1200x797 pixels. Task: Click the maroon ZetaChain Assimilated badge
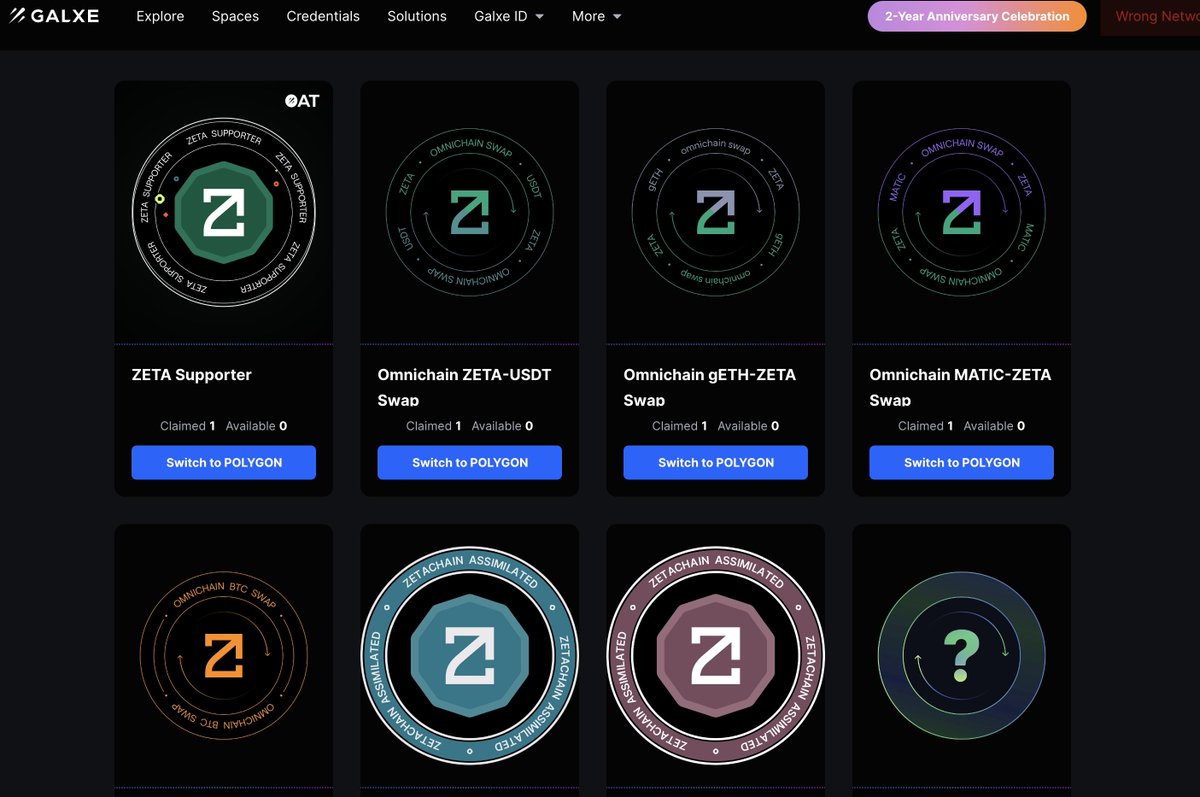coord(715,655)
